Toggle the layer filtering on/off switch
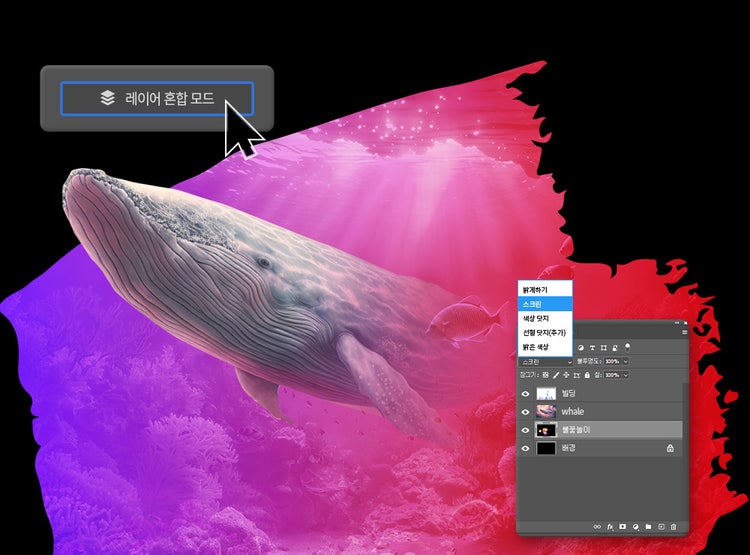This screenshot has height=555, width=750. point(628,347)
